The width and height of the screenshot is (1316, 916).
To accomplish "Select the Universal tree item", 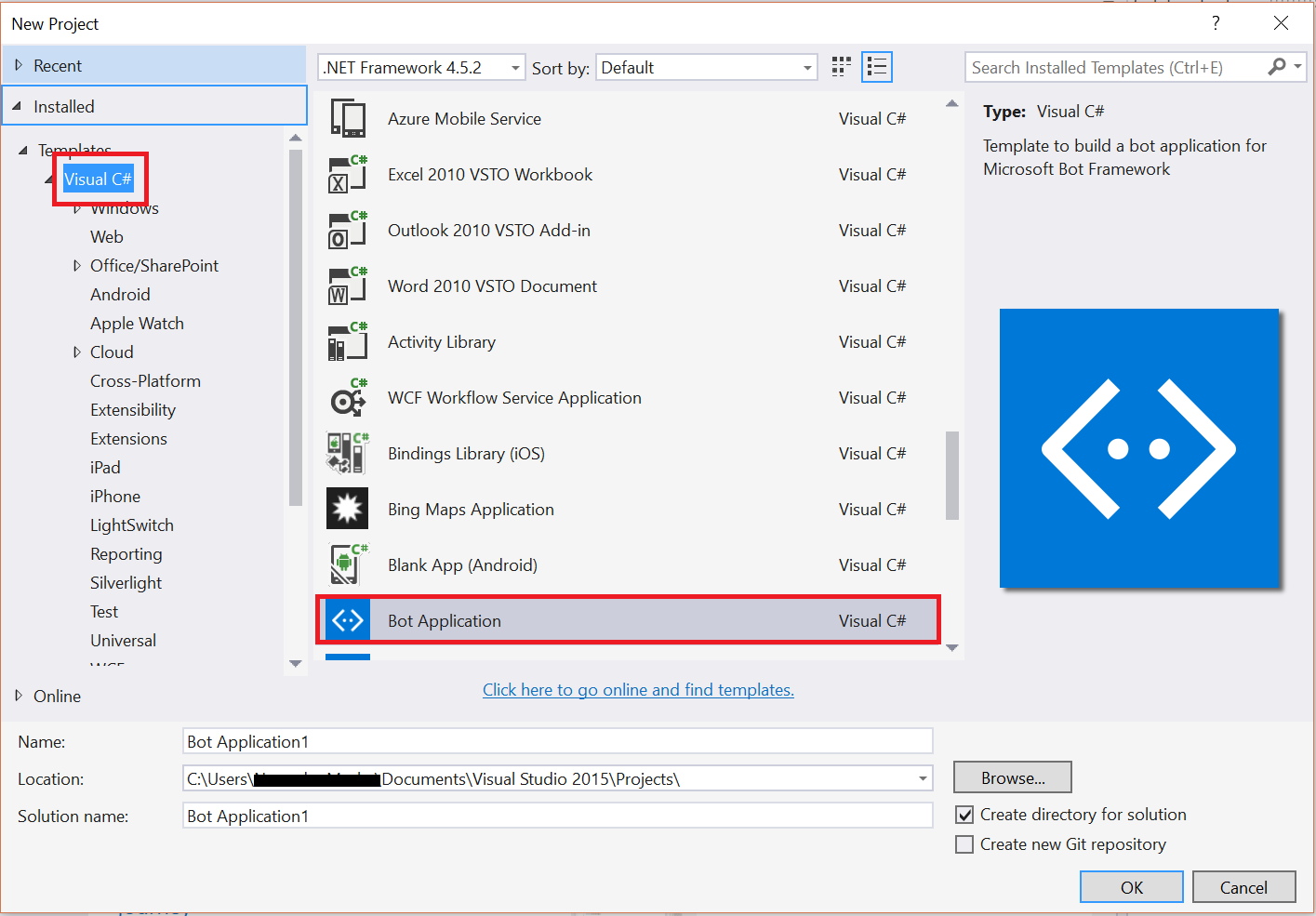I will point(123,641).
